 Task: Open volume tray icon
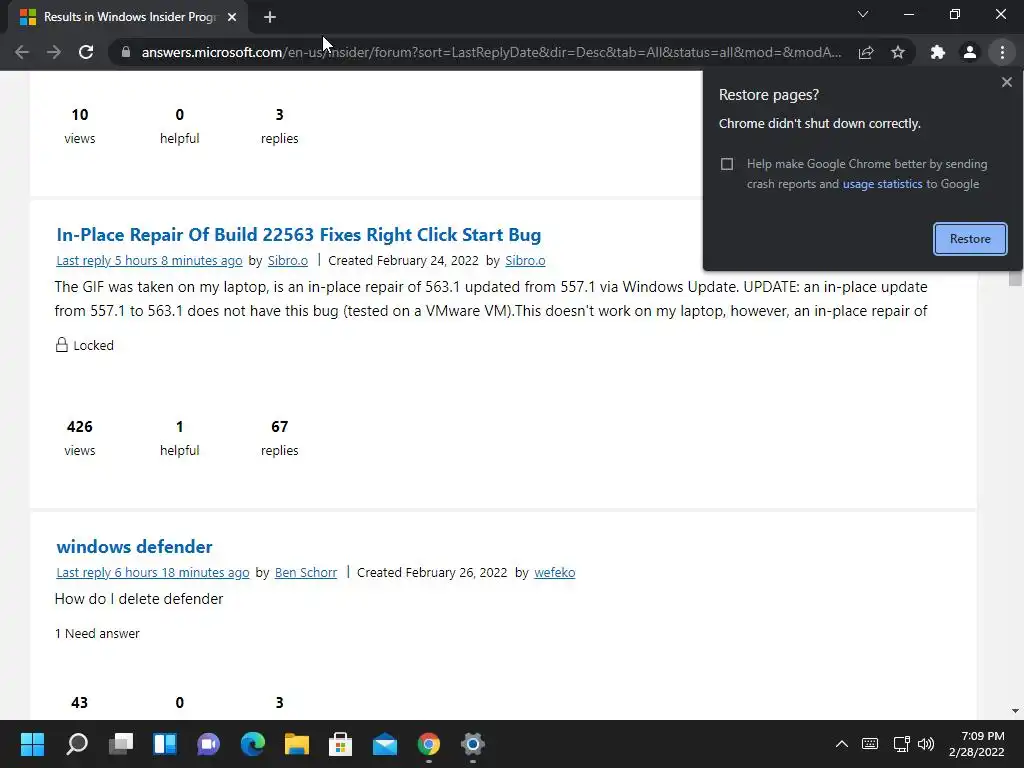point(926,744)
